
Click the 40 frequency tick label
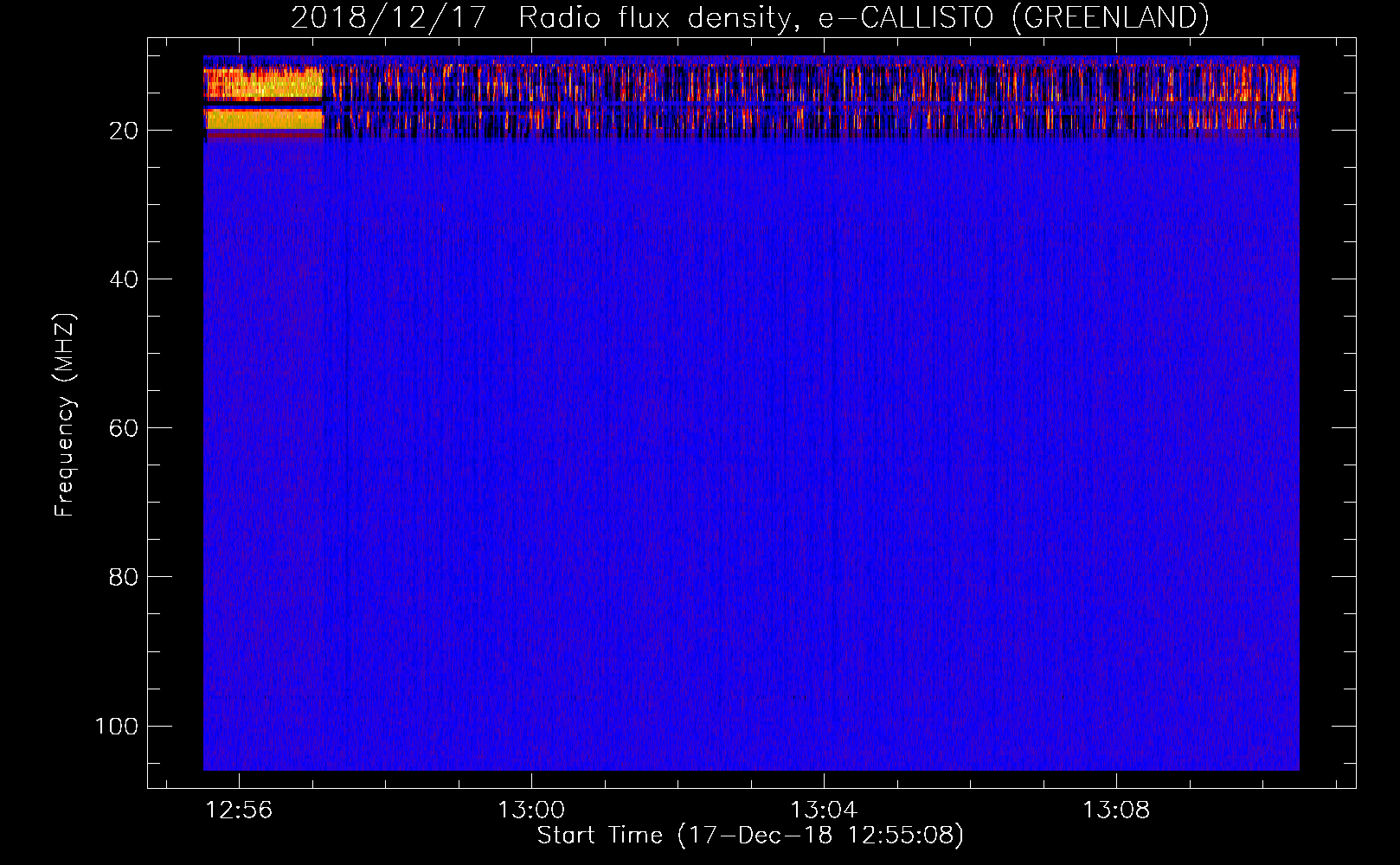tap(124, 279)
